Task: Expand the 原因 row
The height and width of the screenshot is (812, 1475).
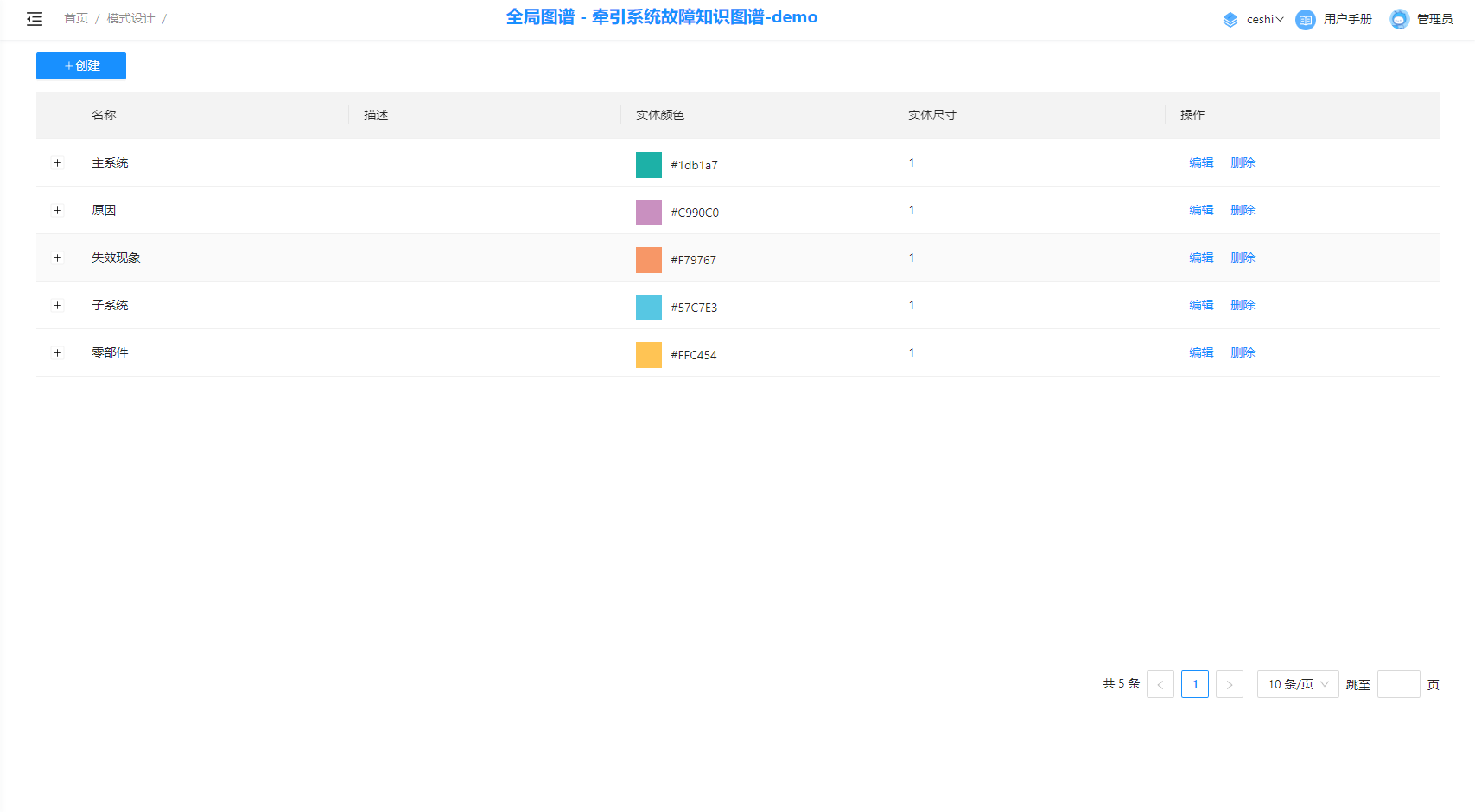Action: click(x=58, y=210)
